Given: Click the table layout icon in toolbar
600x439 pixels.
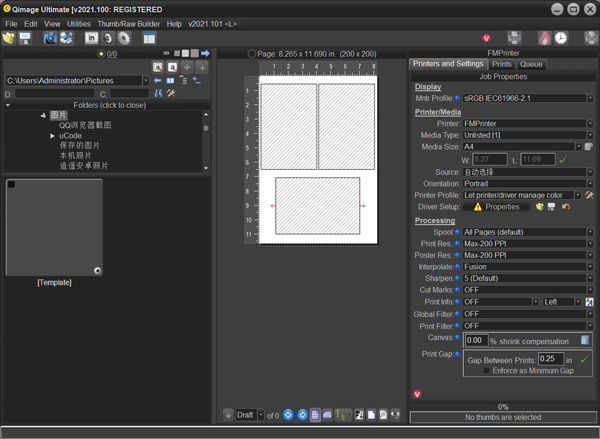Looking at the screenshot, I should 149,38.
